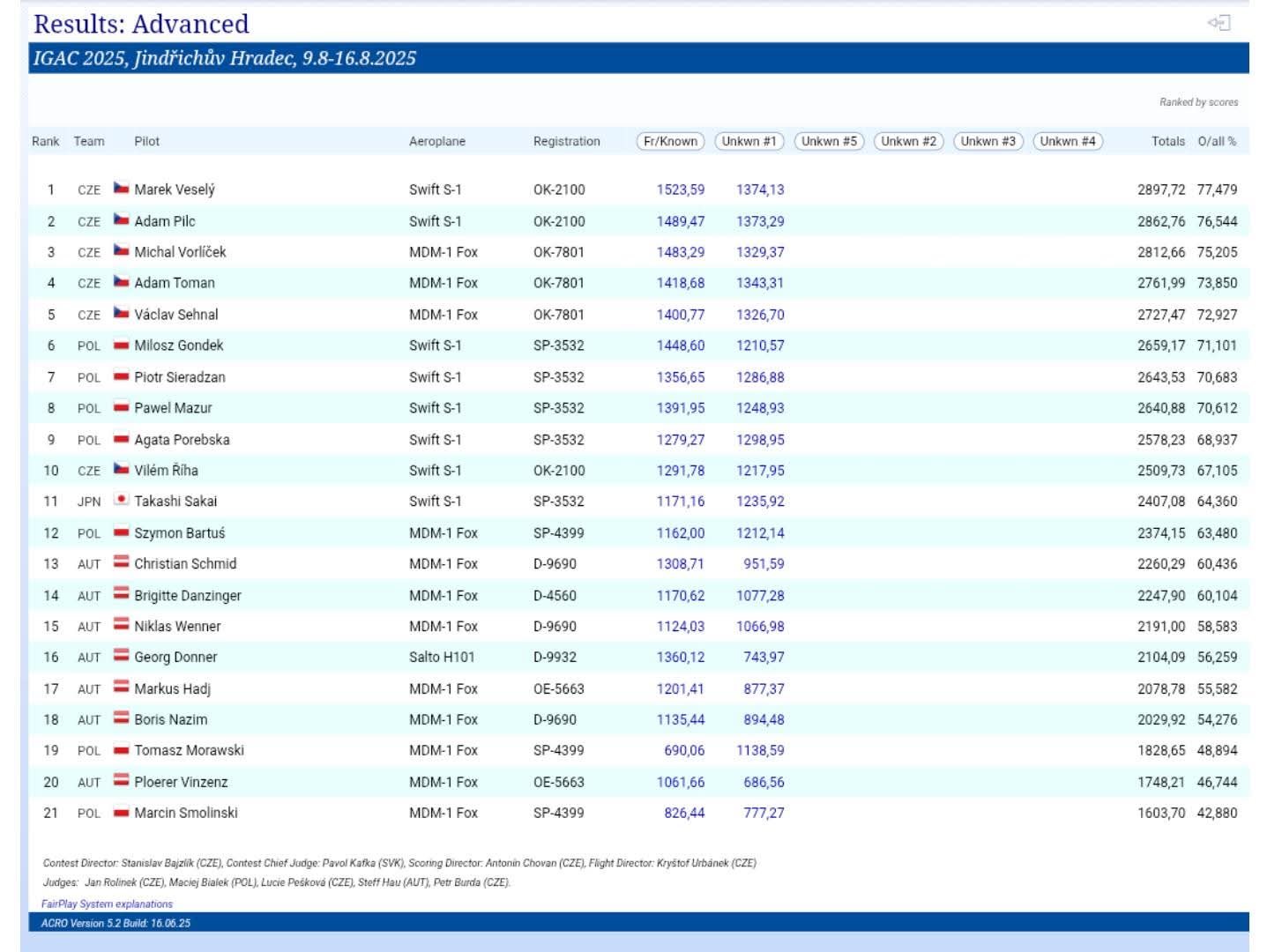Click Marek Veselý's Fr/Known score 1523,59
Viewport: 1282px width, 952px height.
680,190
